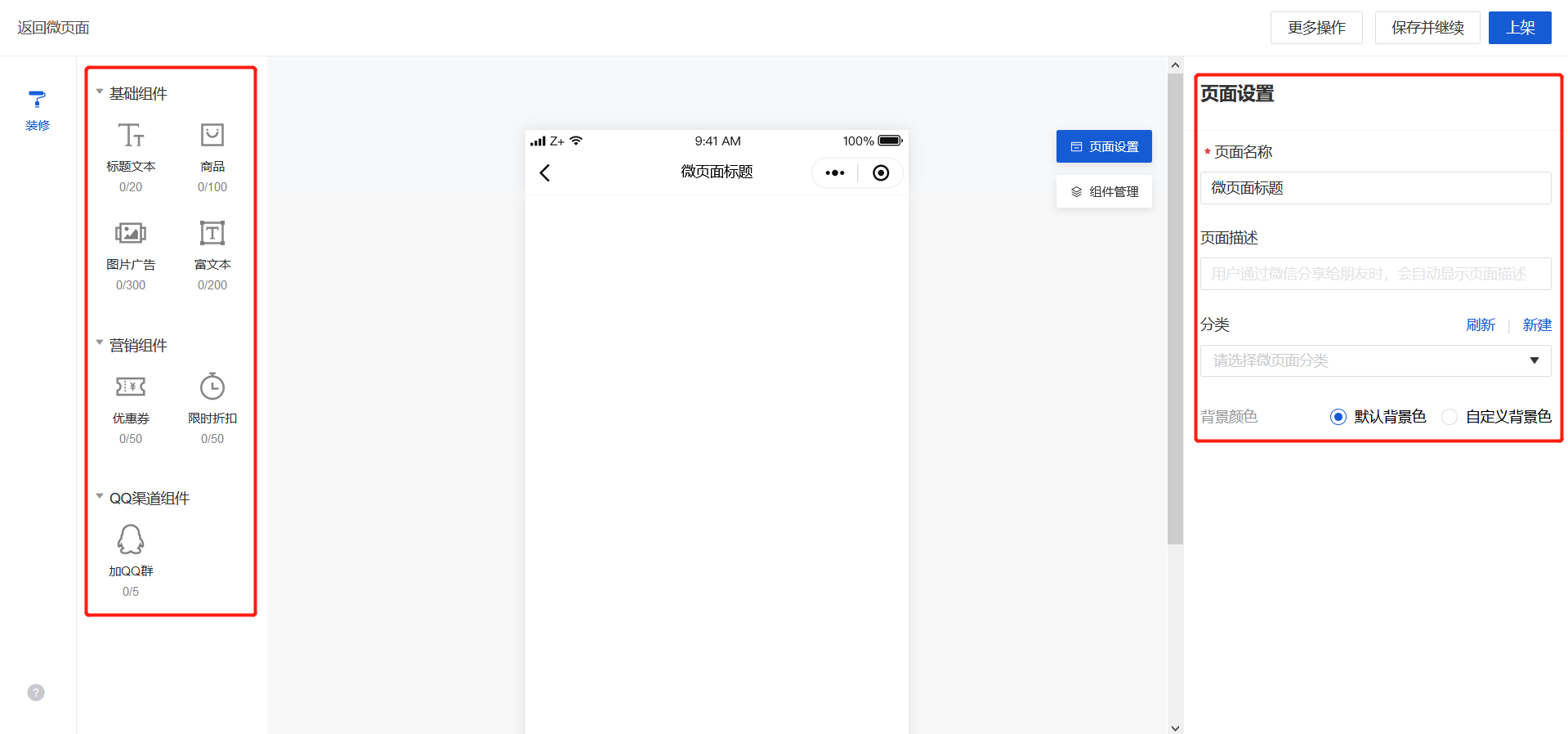Click the 0/300 count under 图片广告
Screen dimensions: 1568x734
tap(131, 285)
